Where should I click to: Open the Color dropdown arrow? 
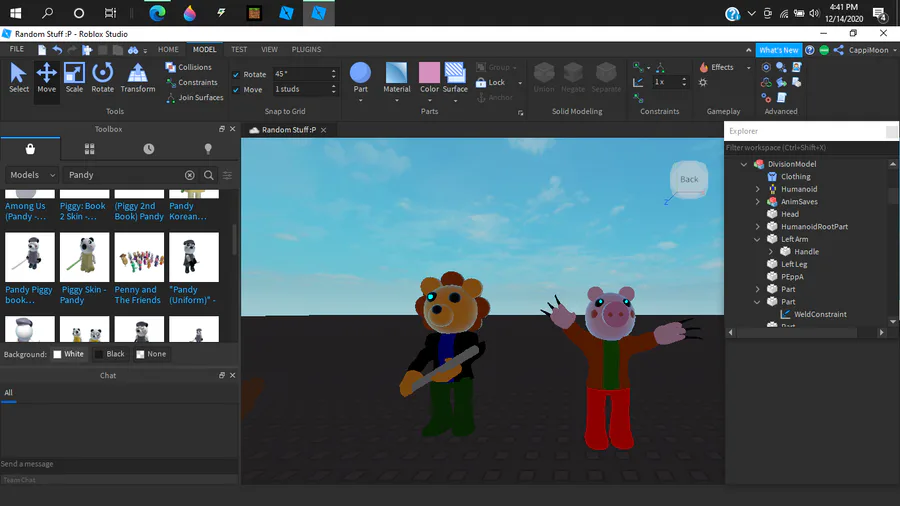(429, 101)
